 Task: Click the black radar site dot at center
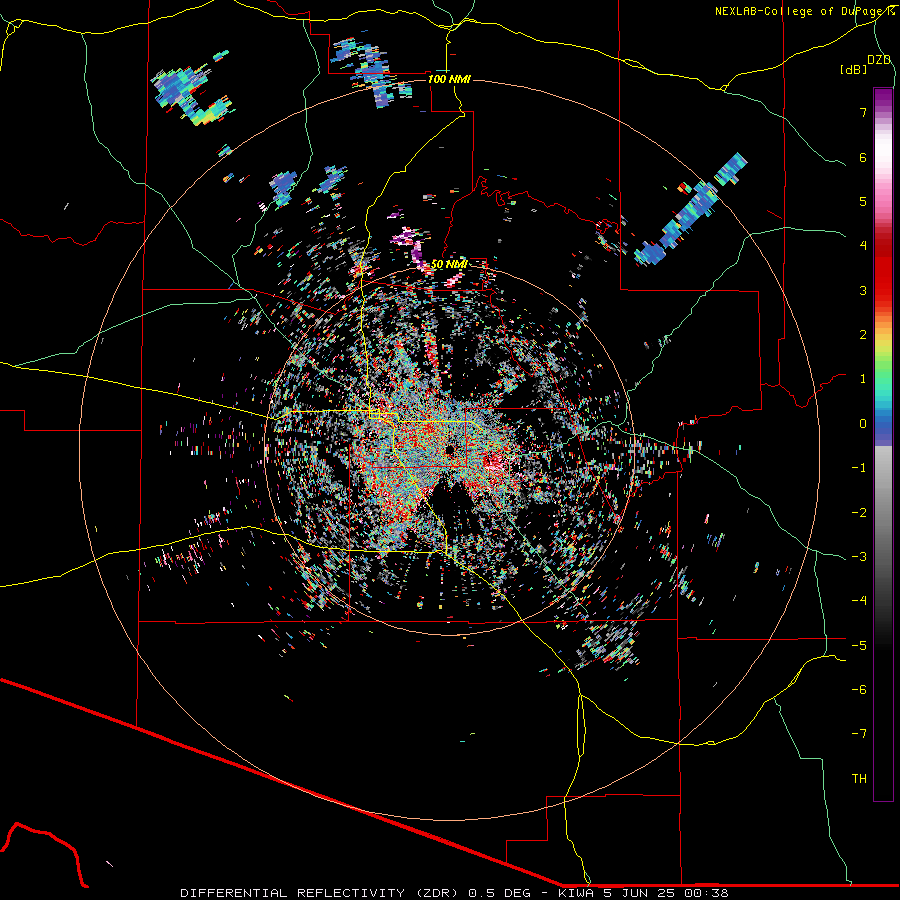(449, 449)
